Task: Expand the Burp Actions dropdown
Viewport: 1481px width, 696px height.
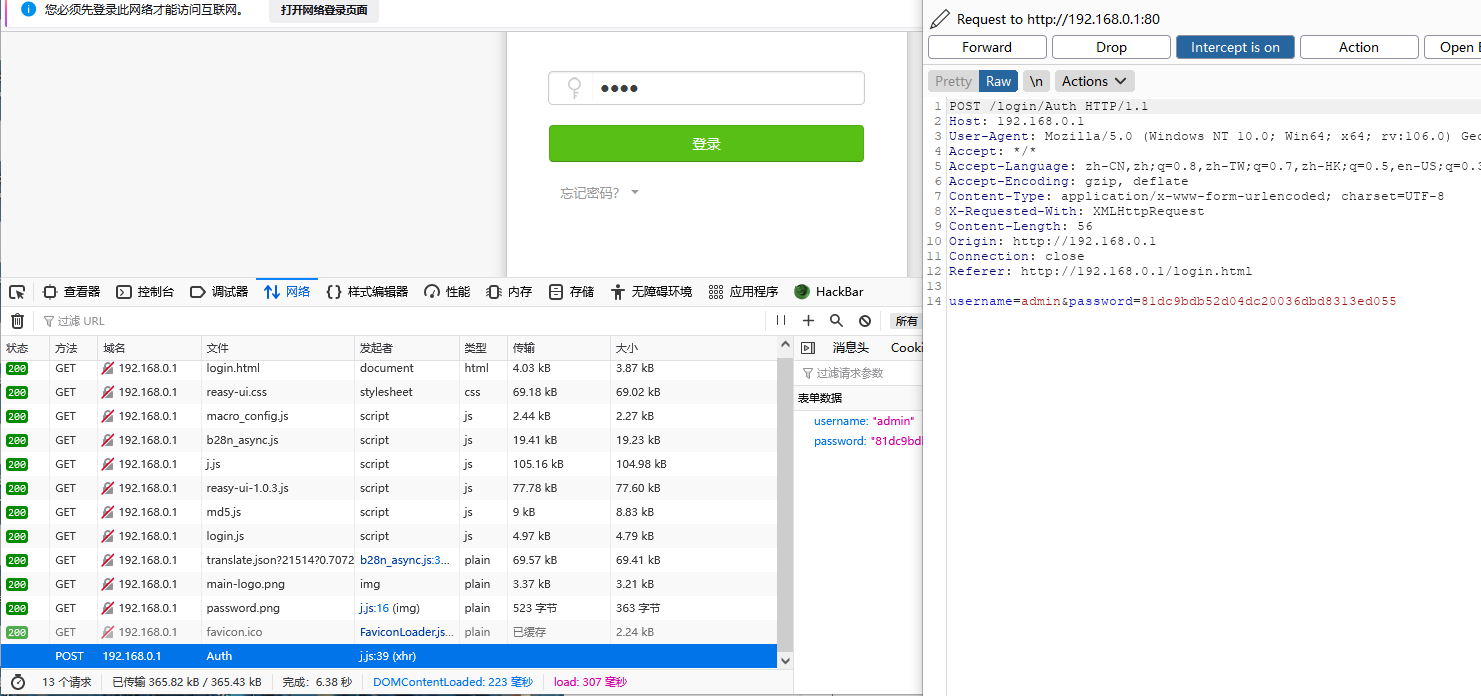Action: coord(1094,81)
